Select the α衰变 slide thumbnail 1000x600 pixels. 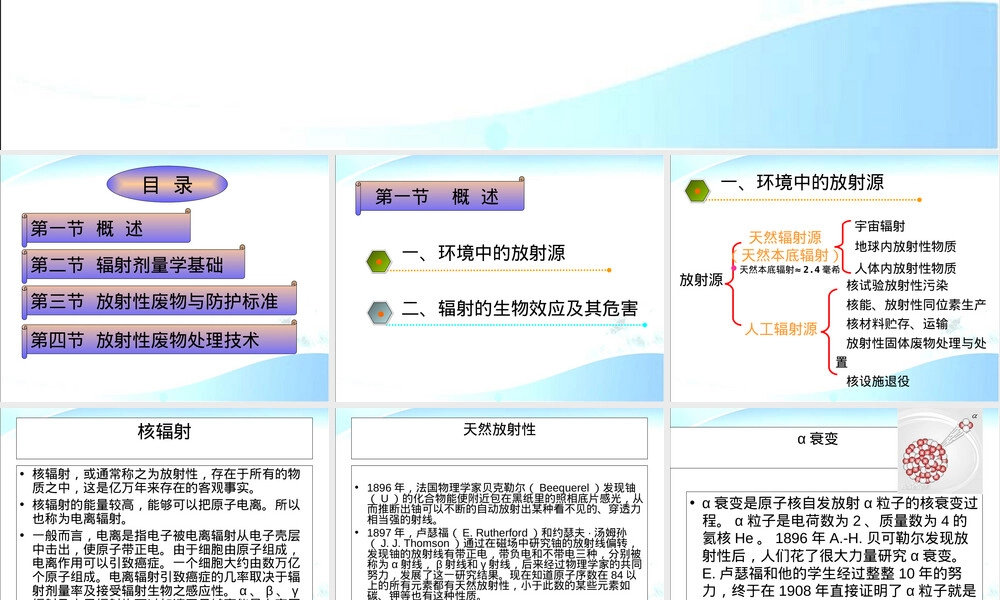coord(834,504)
